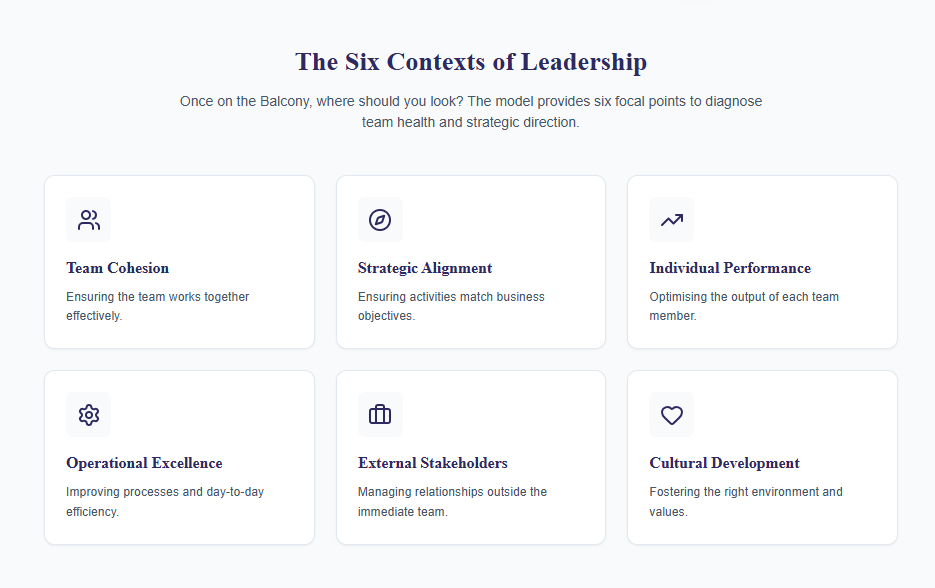Select 'Managing relationships outside' description text

click(452, 501)
